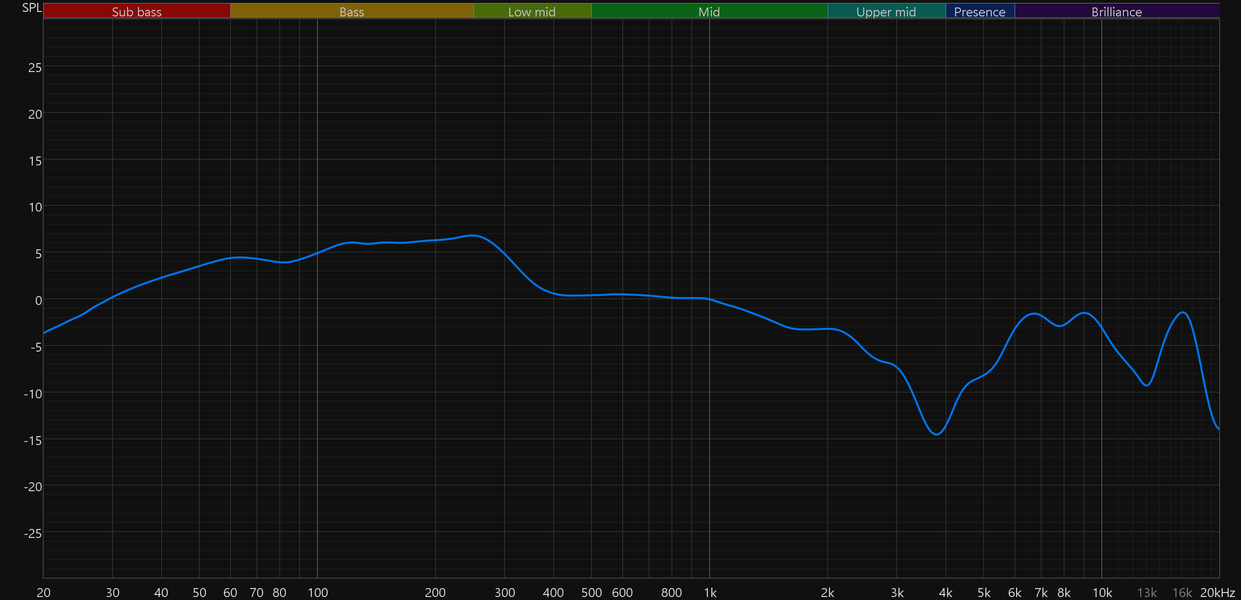Select the Mid frequency band header
Screen dimensions: 1241x600
coord(709,12)
